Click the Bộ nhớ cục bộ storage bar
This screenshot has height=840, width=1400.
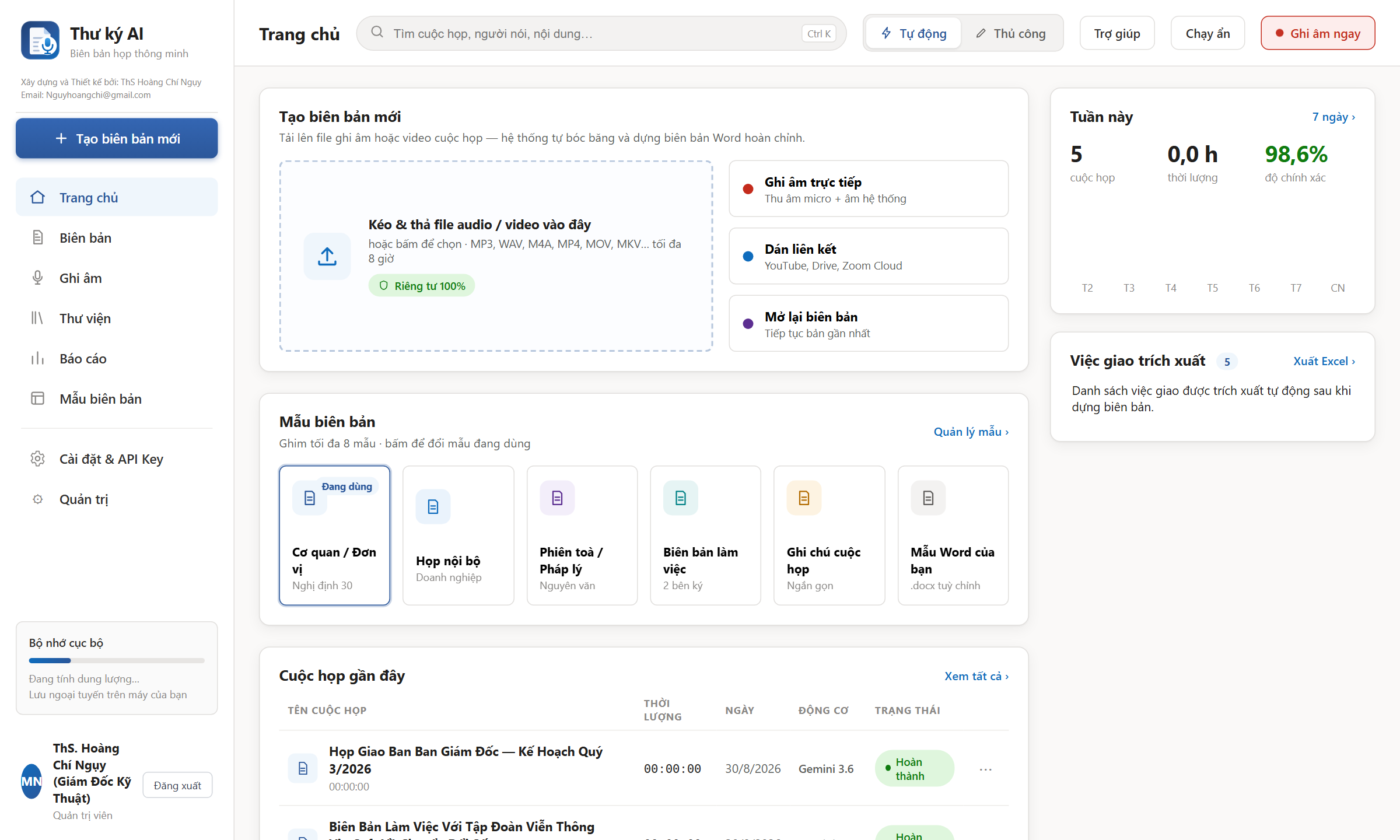(x=117, y=660)
